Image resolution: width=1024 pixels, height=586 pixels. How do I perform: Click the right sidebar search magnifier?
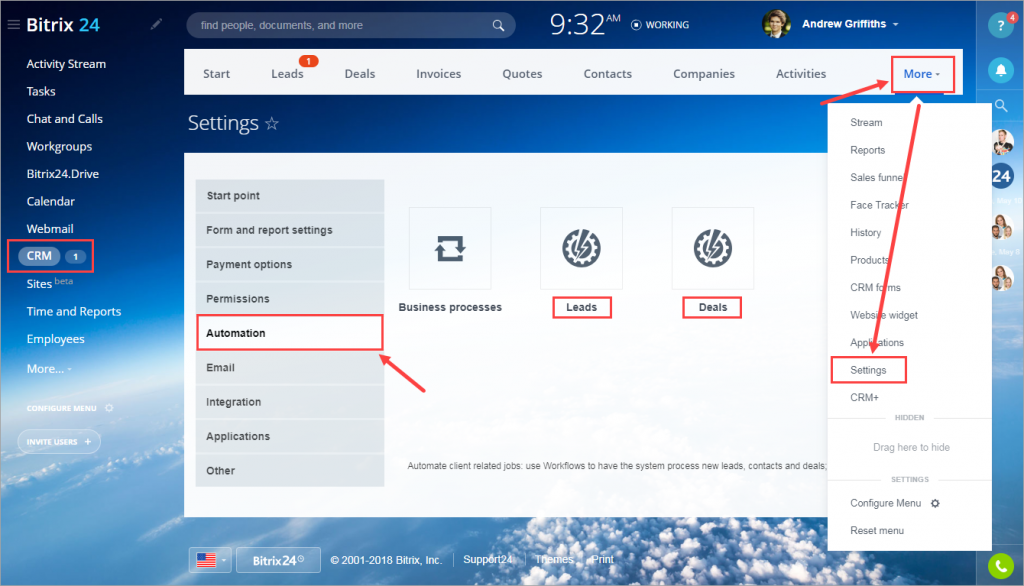pyautogui.click(x=1001, y=105)
